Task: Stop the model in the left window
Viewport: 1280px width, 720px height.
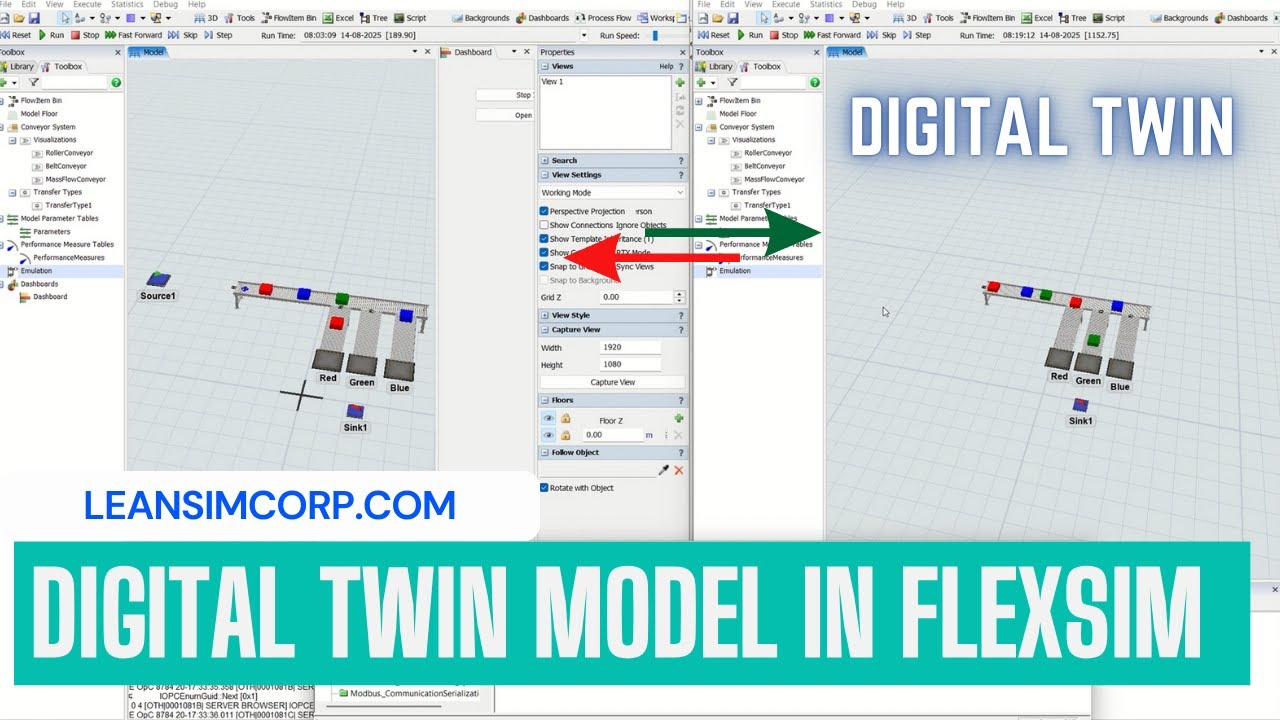Action: point(85,35)
